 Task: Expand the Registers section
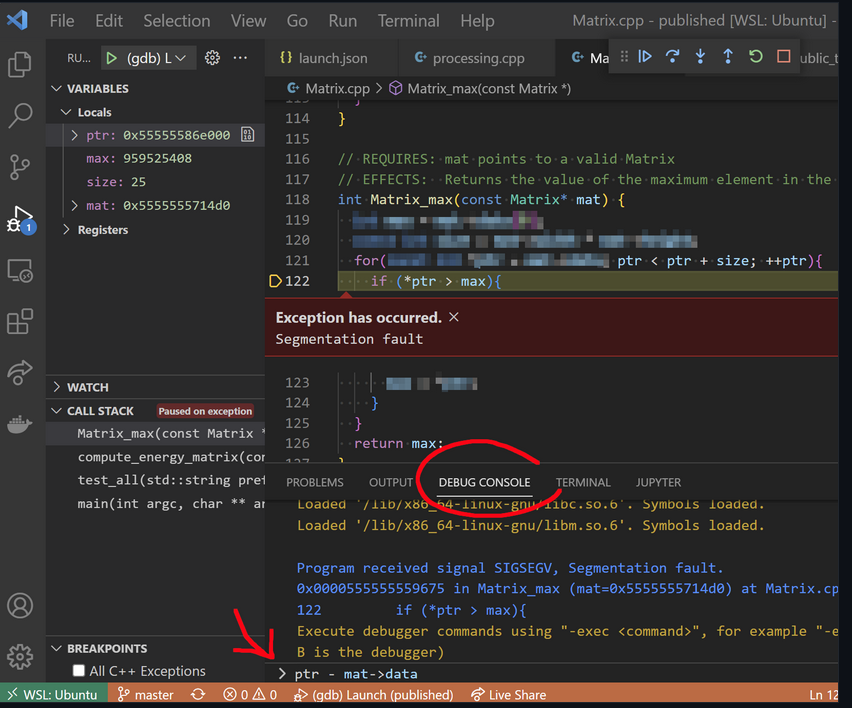coord(67,230)
